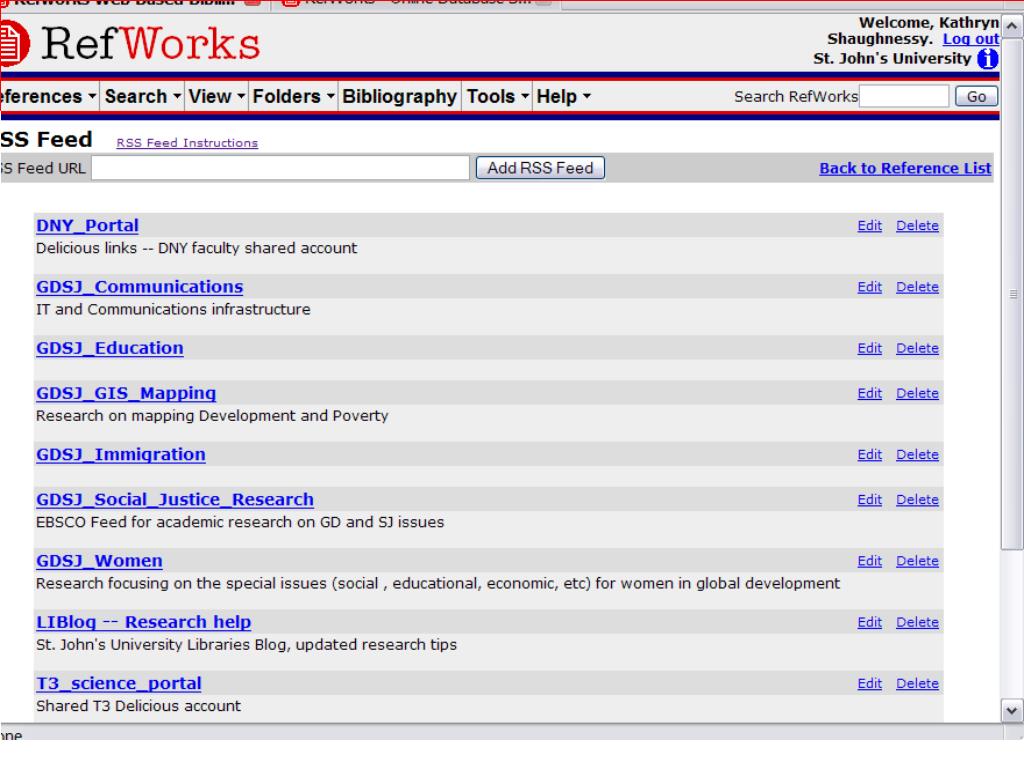Click the Go search button
This screenshot has width=1024, height=768.
976,97
